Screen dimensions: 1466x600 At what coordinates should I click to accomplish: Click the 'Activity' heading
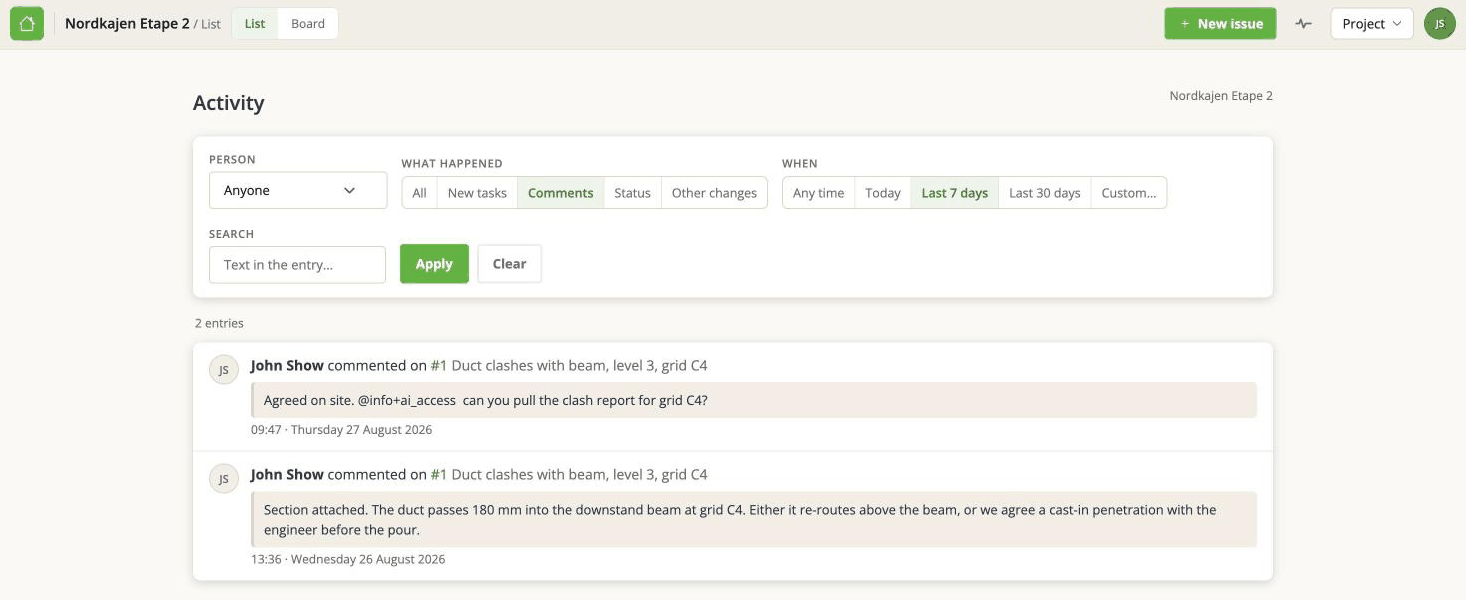(x=228, y=103)
